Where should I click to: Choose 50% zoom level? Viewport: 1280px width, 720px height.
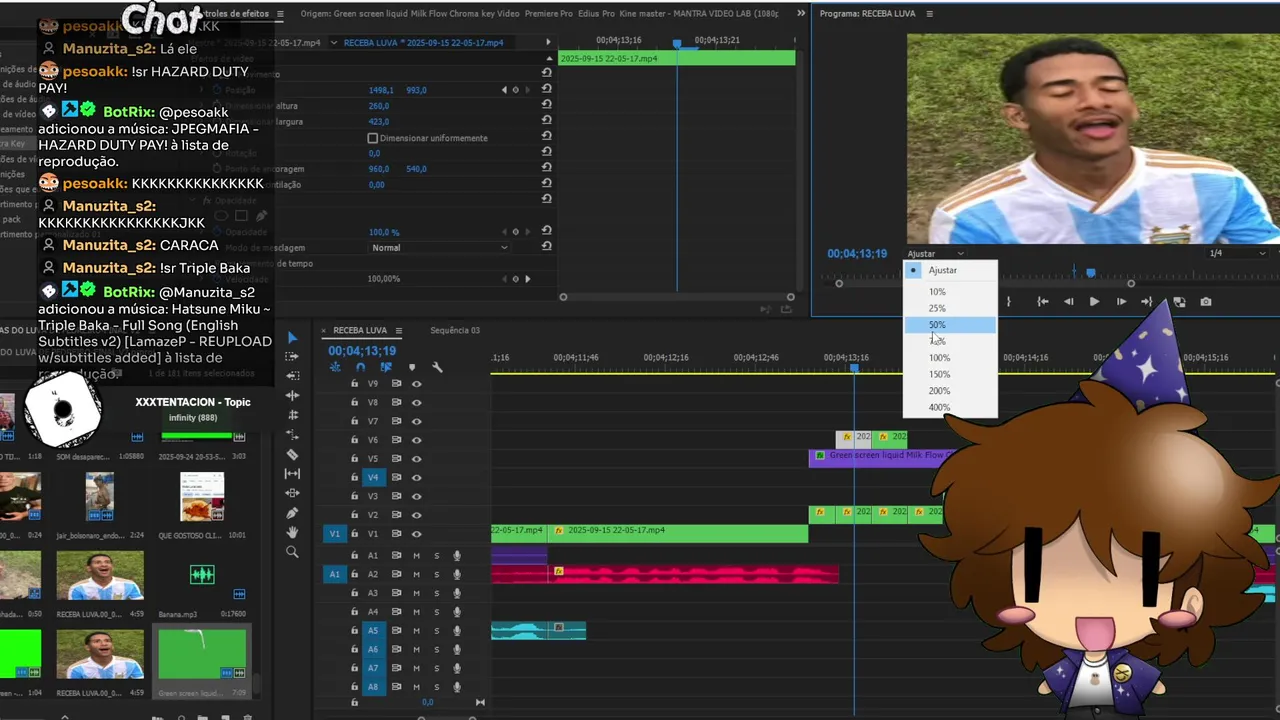coord(950,325)
